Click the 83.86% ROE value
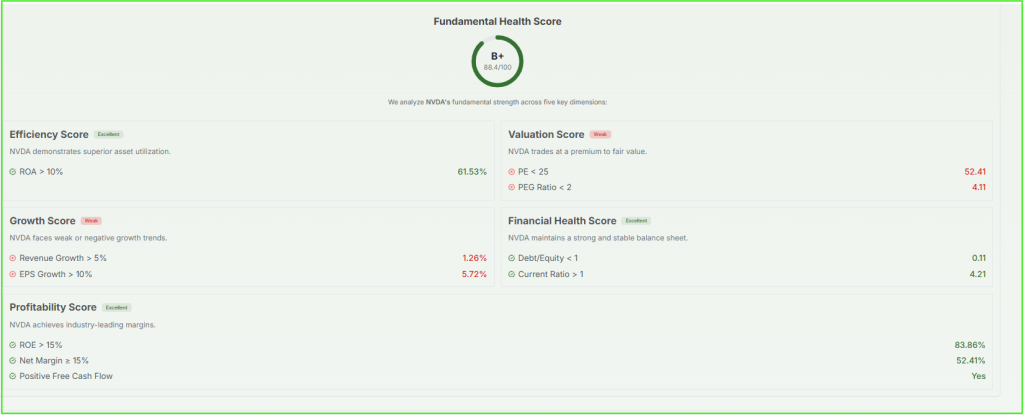Screen dimensions: 1024x415 tap(970, 345)
